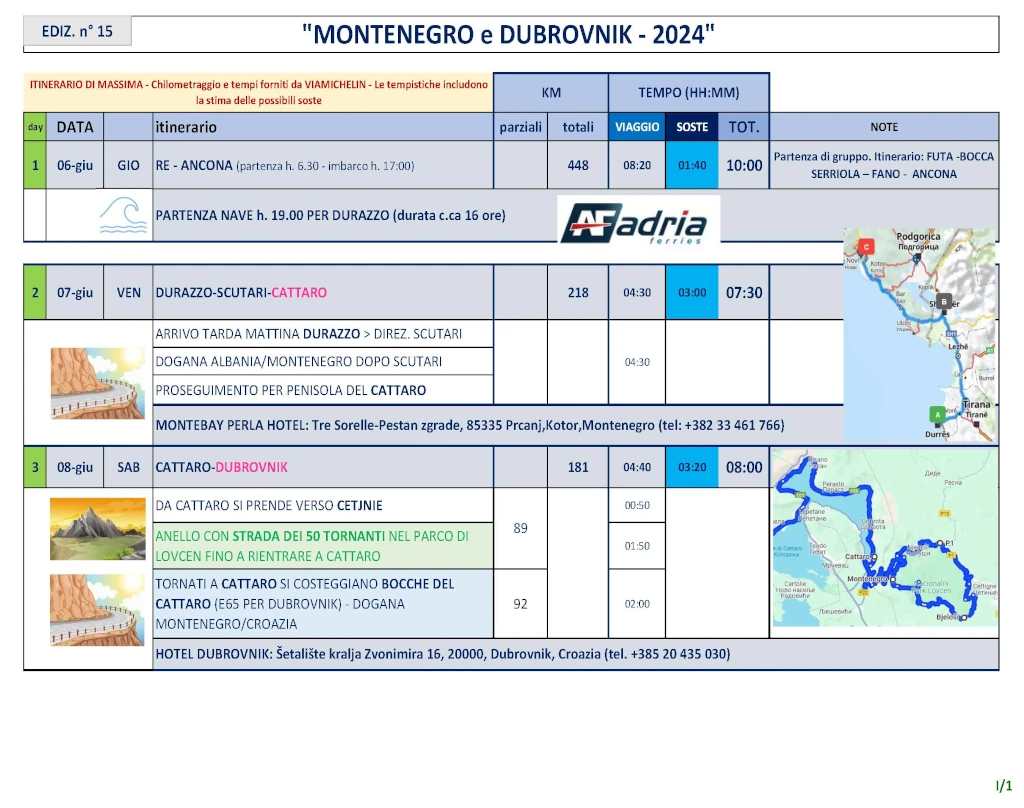Click the SOSTE column header
The image size is (1024, 808).
(x=692, y=127)
